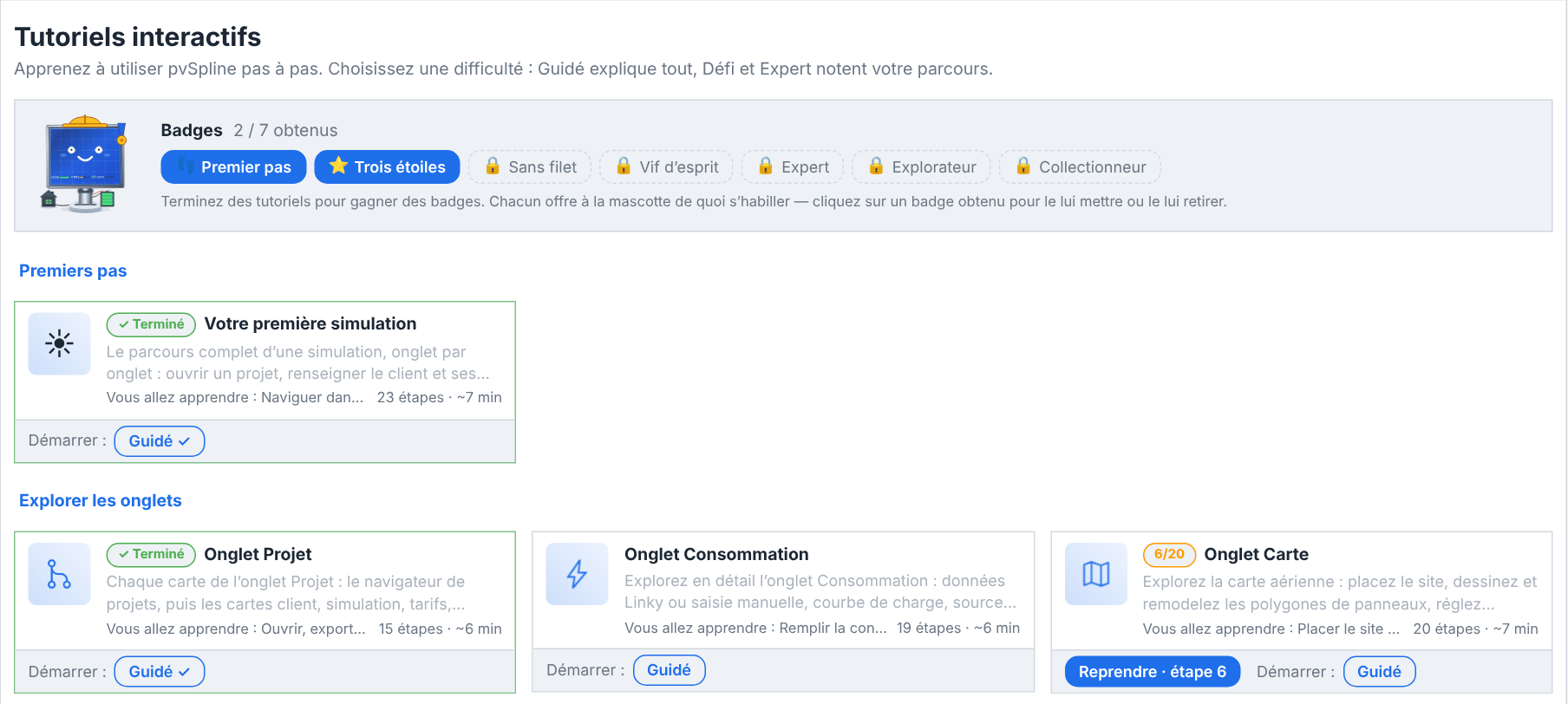Click 'Vous allez apprendre : Remplir la con...' text
Image resolution: width=1568 pixels, height=704 pixels.
point(755,628)
